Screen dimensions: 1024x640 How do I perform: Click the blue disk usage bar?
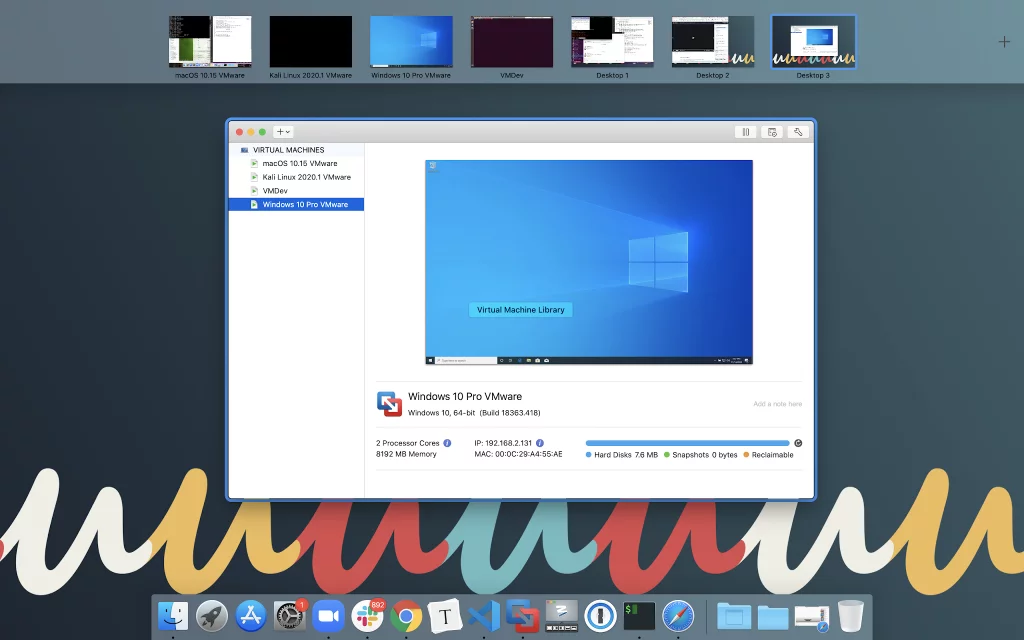pos(688,443)
